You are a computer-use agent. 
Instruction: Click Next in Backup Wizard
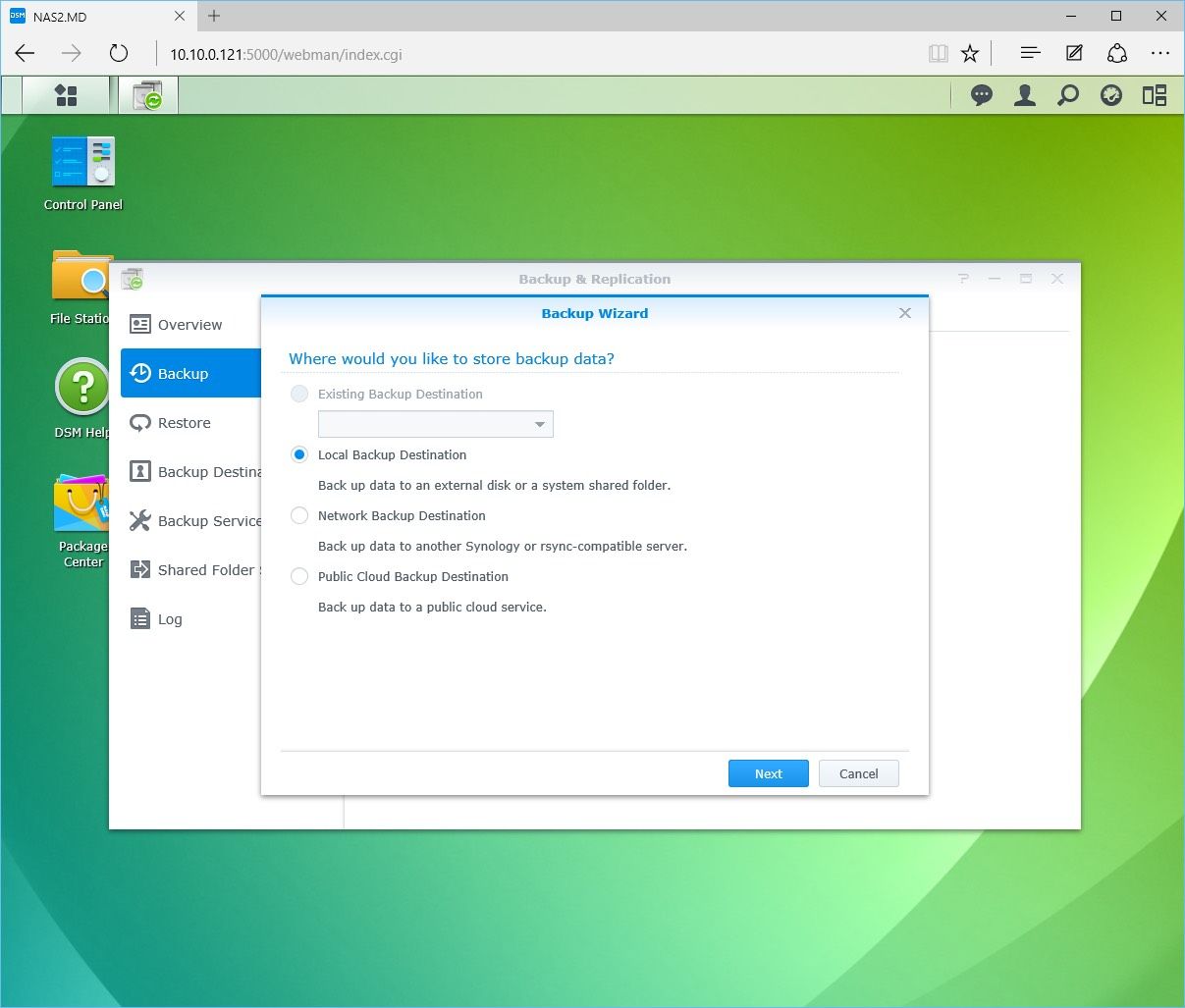(769, 773)
